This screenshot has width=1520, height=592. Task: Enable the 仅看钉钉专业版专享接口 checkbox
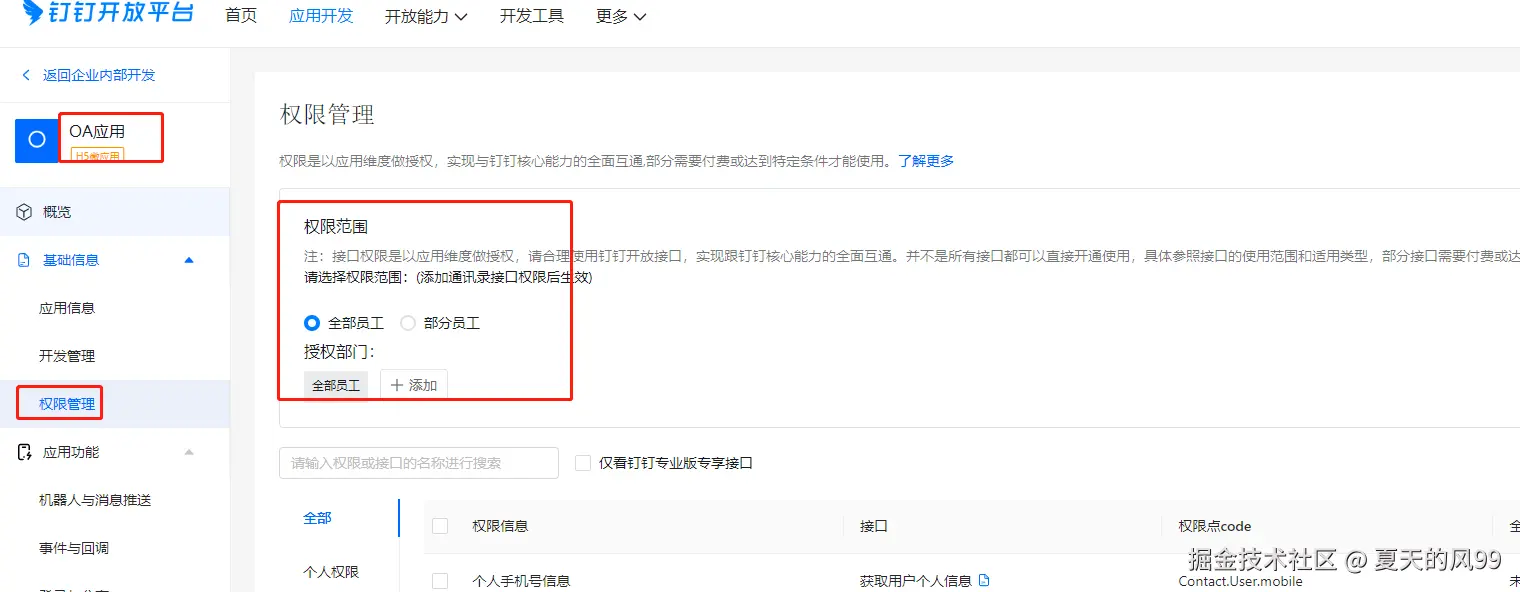[x=583, y=462]
